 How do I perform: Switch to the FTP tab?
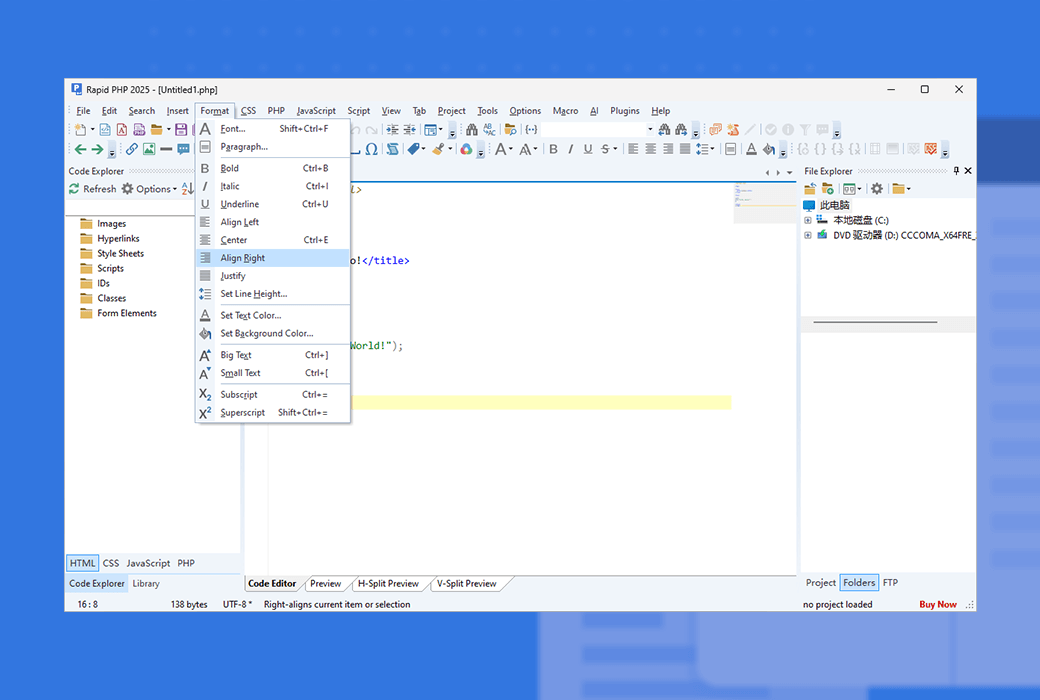click(890, 583)
